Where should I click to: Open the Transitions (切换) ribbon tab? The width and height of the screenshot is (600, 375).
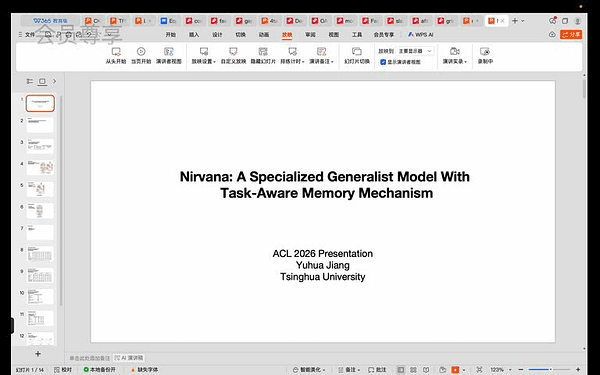pyautogui.click(x=240, y=35)
